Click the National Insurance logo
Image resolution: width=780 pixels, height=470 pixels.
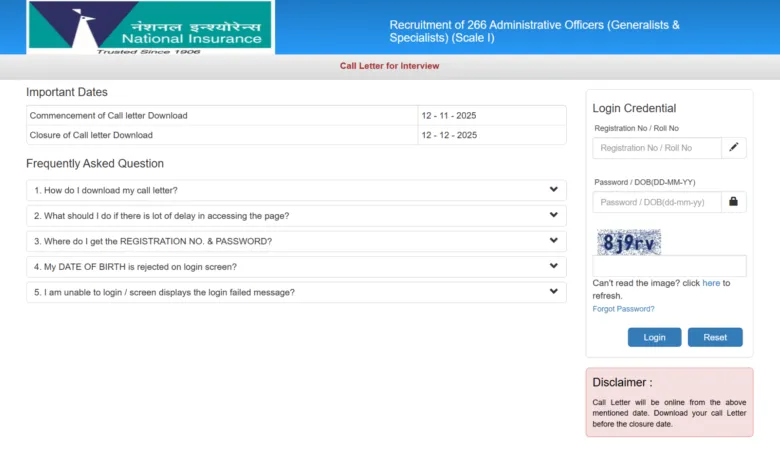click(150, 27)
